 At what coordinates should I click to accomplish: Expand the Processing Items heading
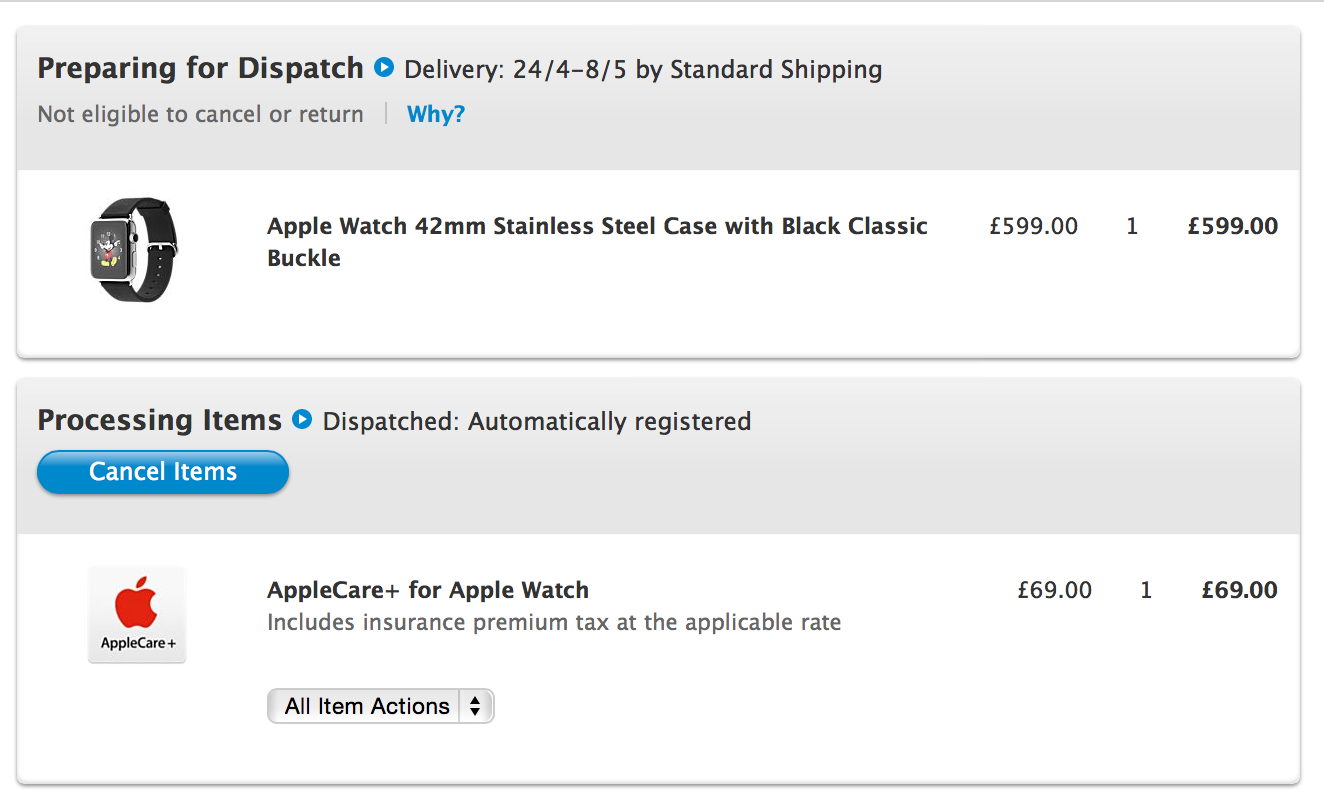click(x=159, y=420)
